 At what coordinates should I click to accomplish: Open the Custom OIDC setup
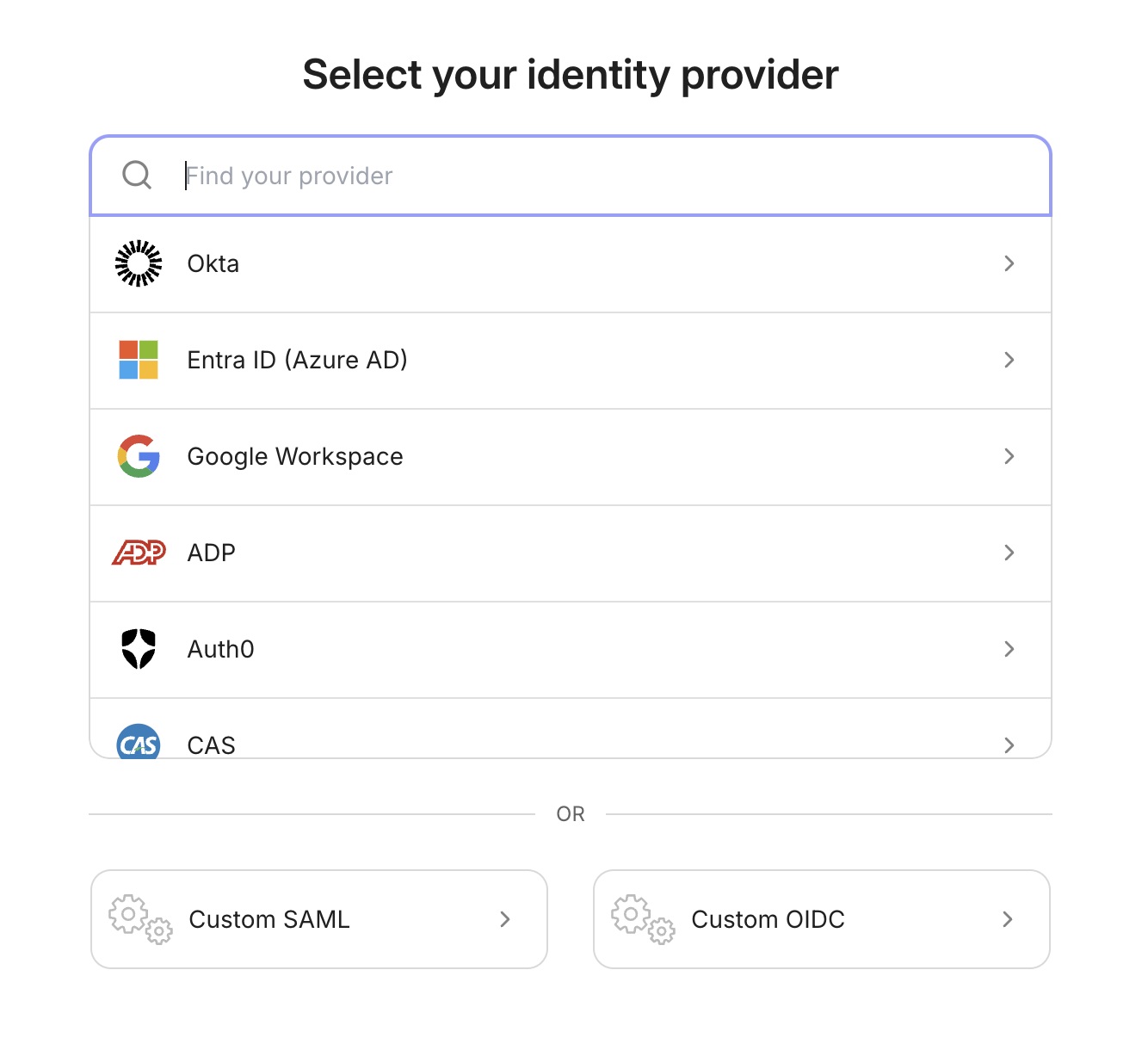click(821, 919)
